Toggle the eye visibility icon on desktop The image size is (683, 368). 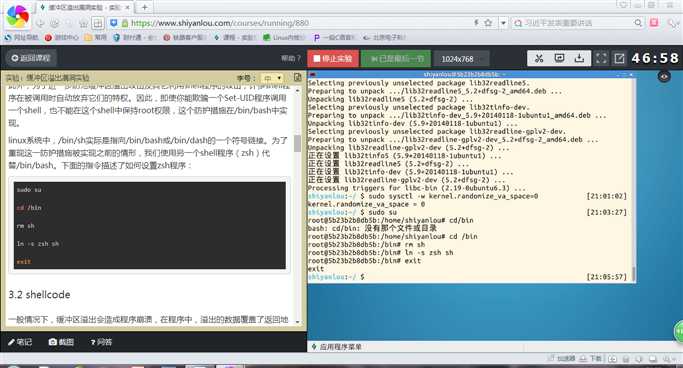664,77
